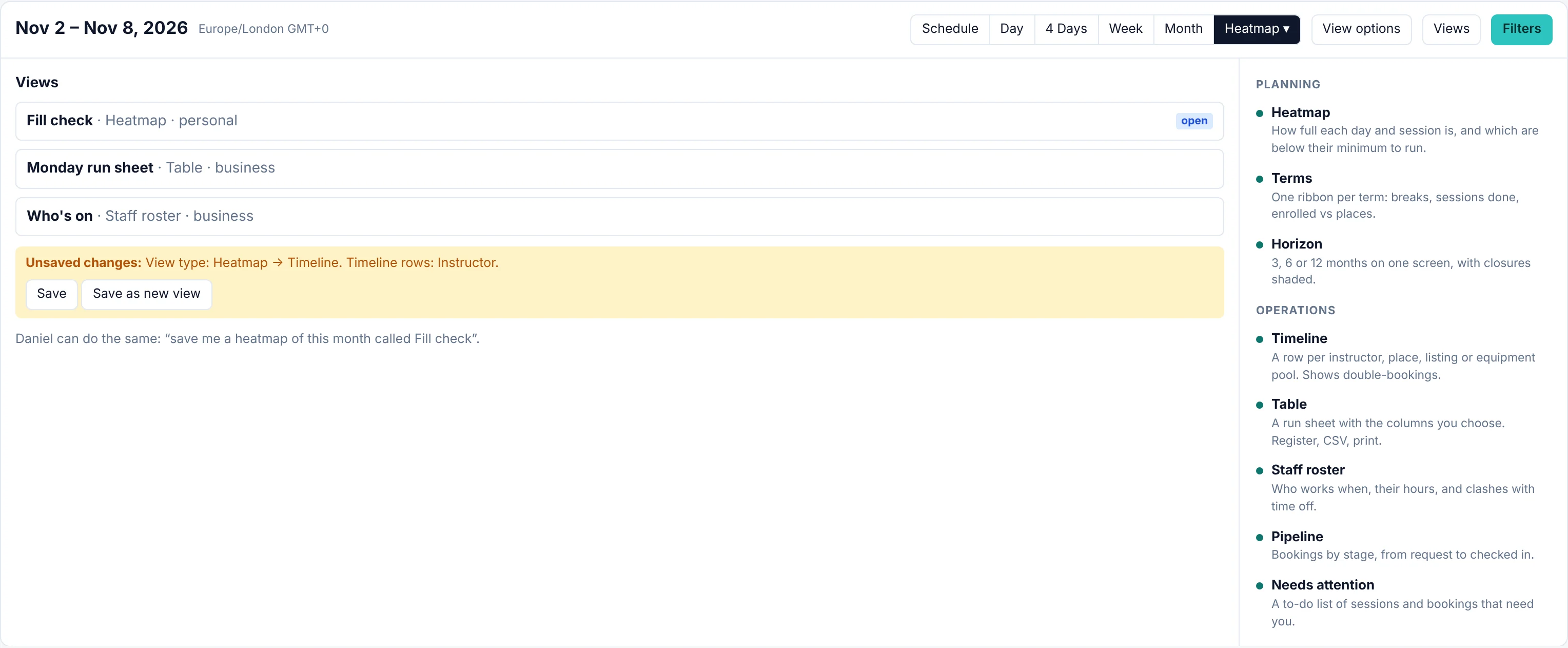Switch to Month view
This screenshot has width=1568, height=648.
point(1183,29)
